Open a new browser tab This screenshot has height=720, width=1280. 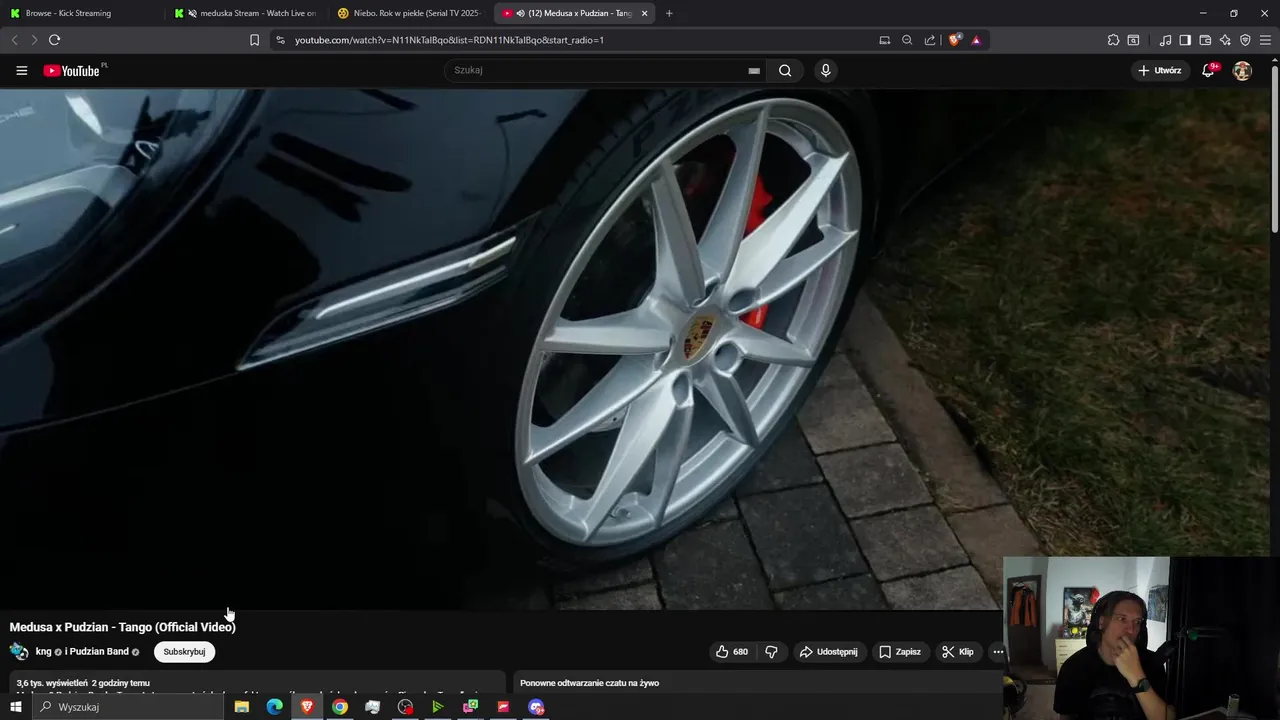(x=669, y=13)
